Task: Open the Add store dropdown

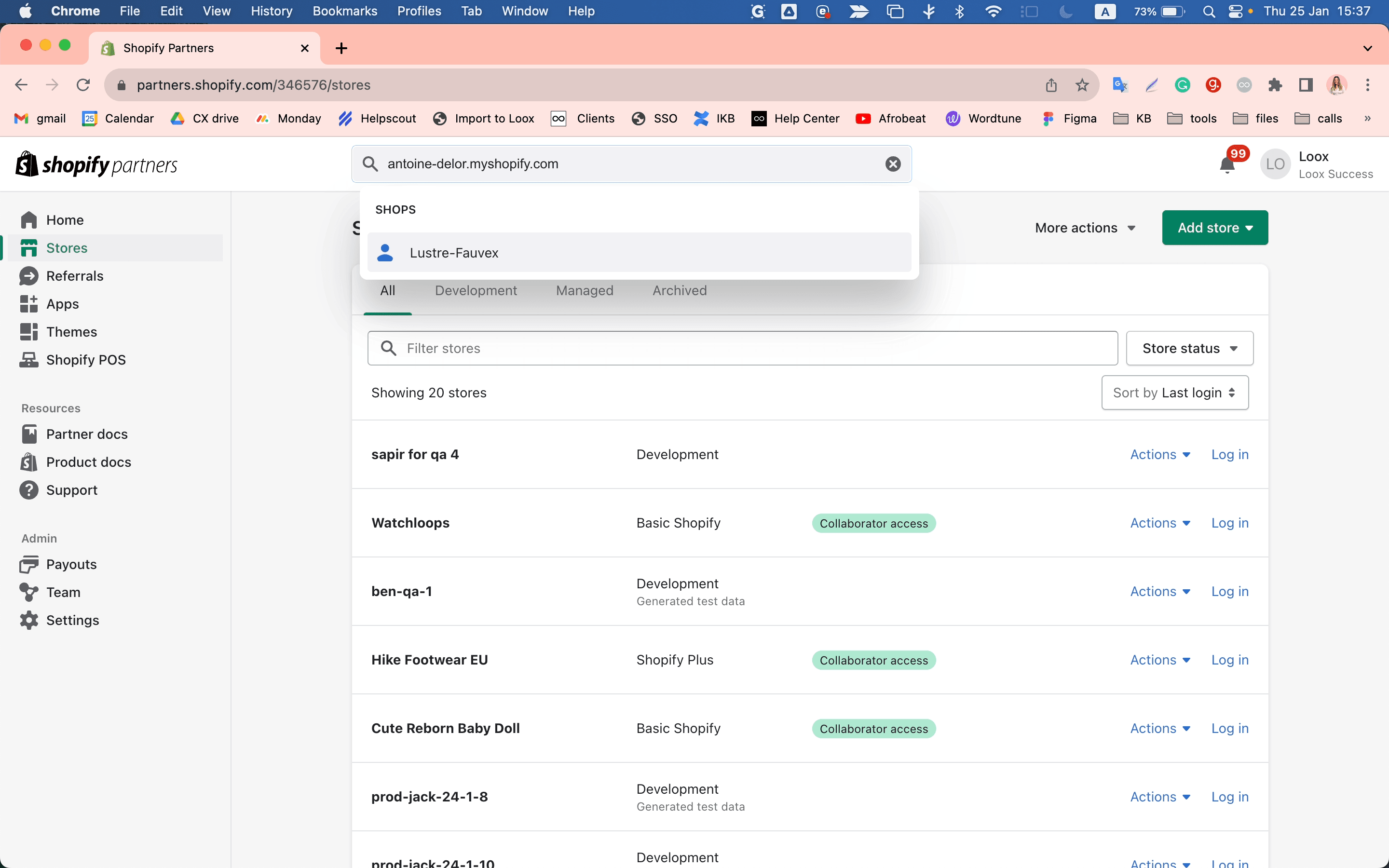Action: [x=1215, y=228]
